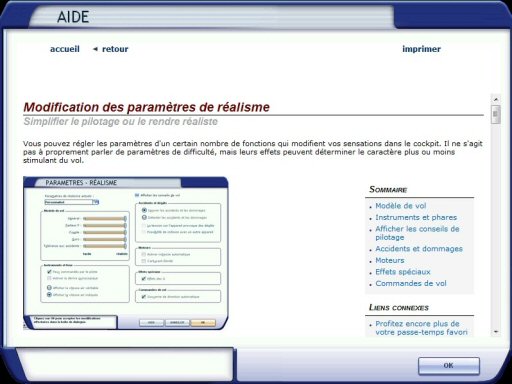Click the orange OK button inside the preview
This screenshot has width=512, height=384.
pos(203,323)
